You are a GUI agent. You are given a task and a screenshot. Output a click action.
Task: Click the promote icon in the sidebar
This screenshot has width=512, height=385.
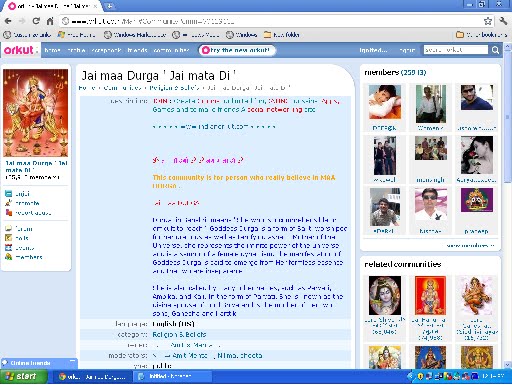point(8,203)
